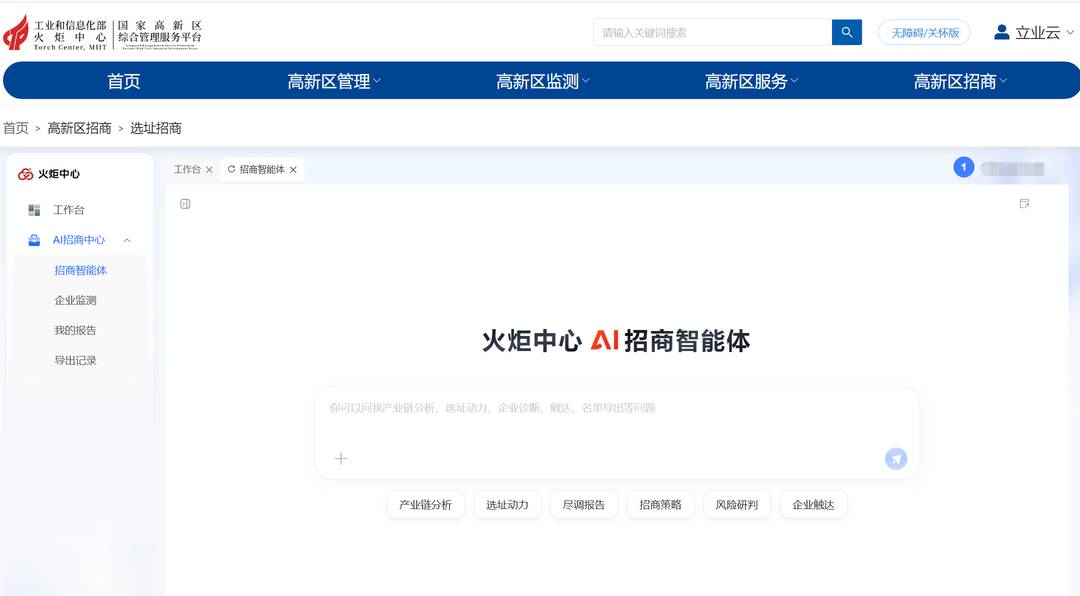Click 高新区招商 in the breadcrumb
1080x596 pixels.
click(x=79, y=128)
